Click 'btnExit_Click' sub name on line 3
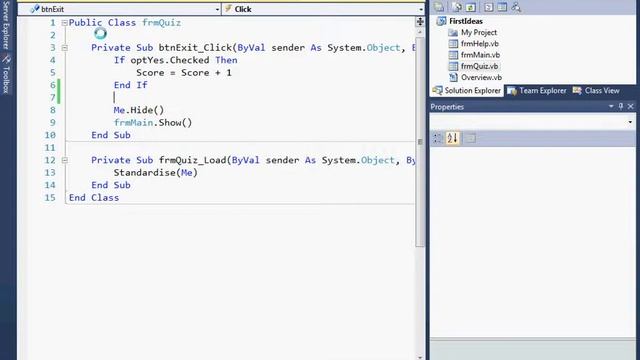 click(195, 48)
